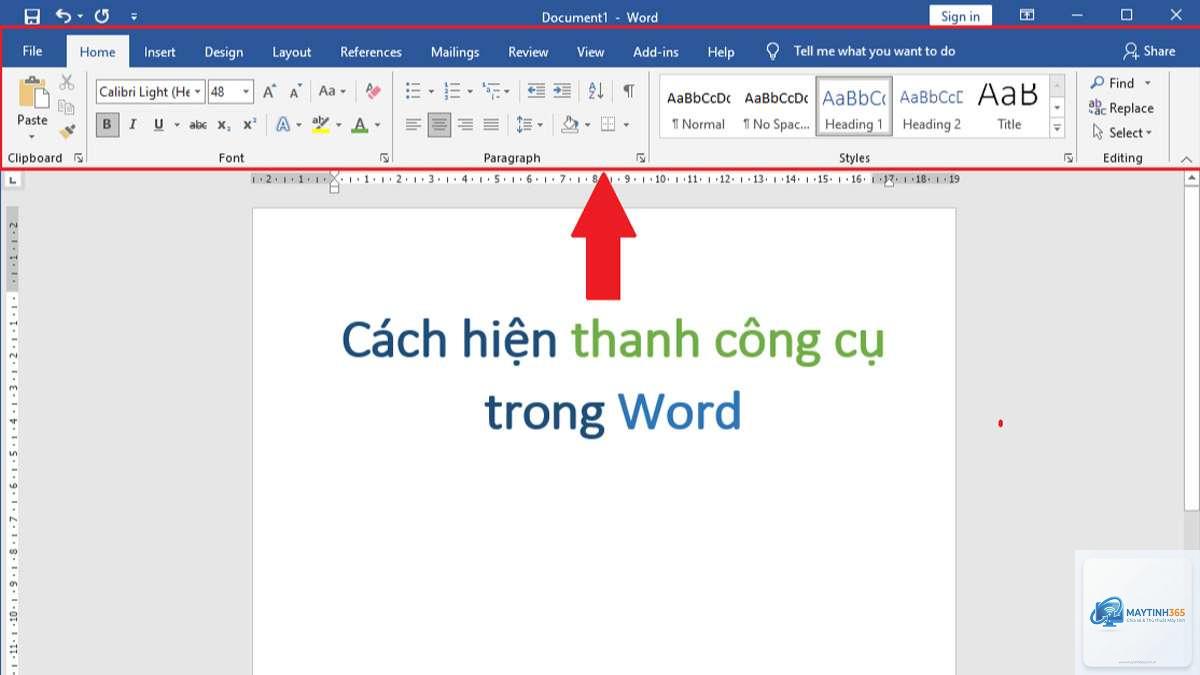This screenshot has height=675, width=1200.
Task: Click Increase Font Size icon
Action: 269,92
